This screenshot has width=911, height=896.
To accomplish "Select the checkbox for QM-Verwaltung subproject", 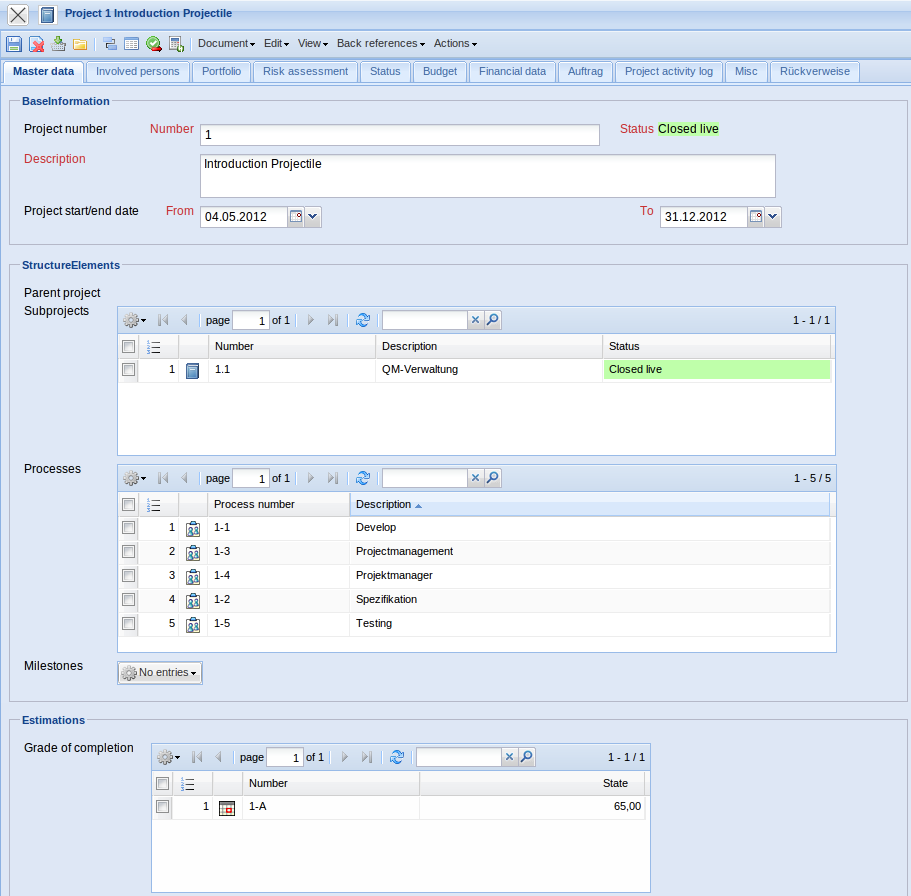I will tap(128, 370).
